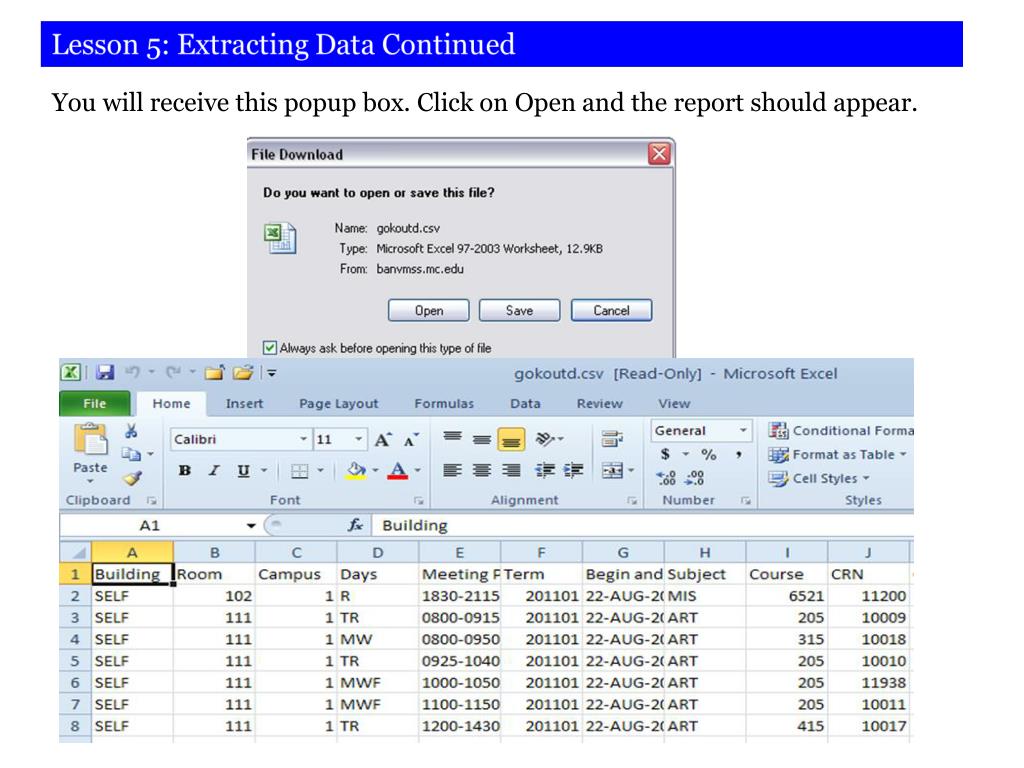The width and height of the screenshot is (1024, 768).
Task: Apply the Percent Style format
Action: coord(709,454)
